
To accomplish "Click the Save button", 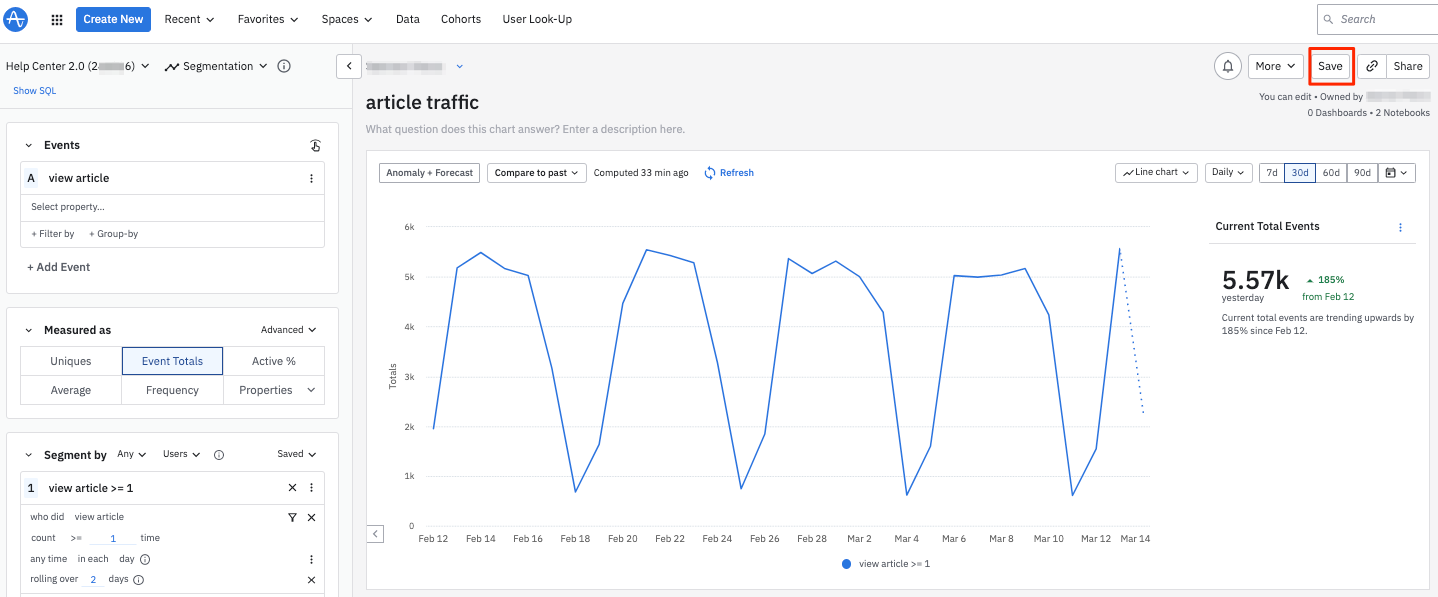I will pos(1330,66).
